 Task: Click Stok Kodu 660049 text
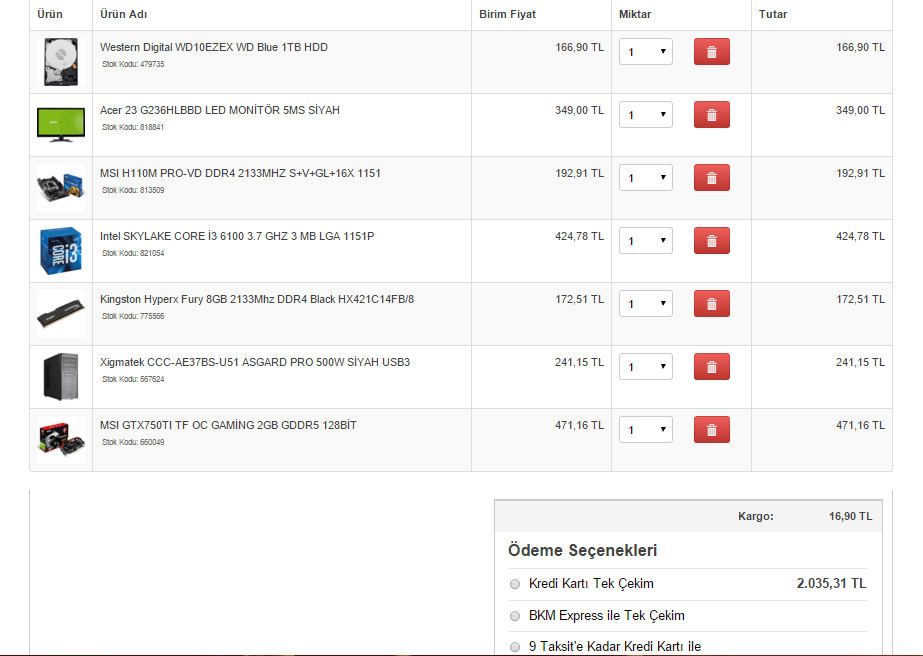133,442
